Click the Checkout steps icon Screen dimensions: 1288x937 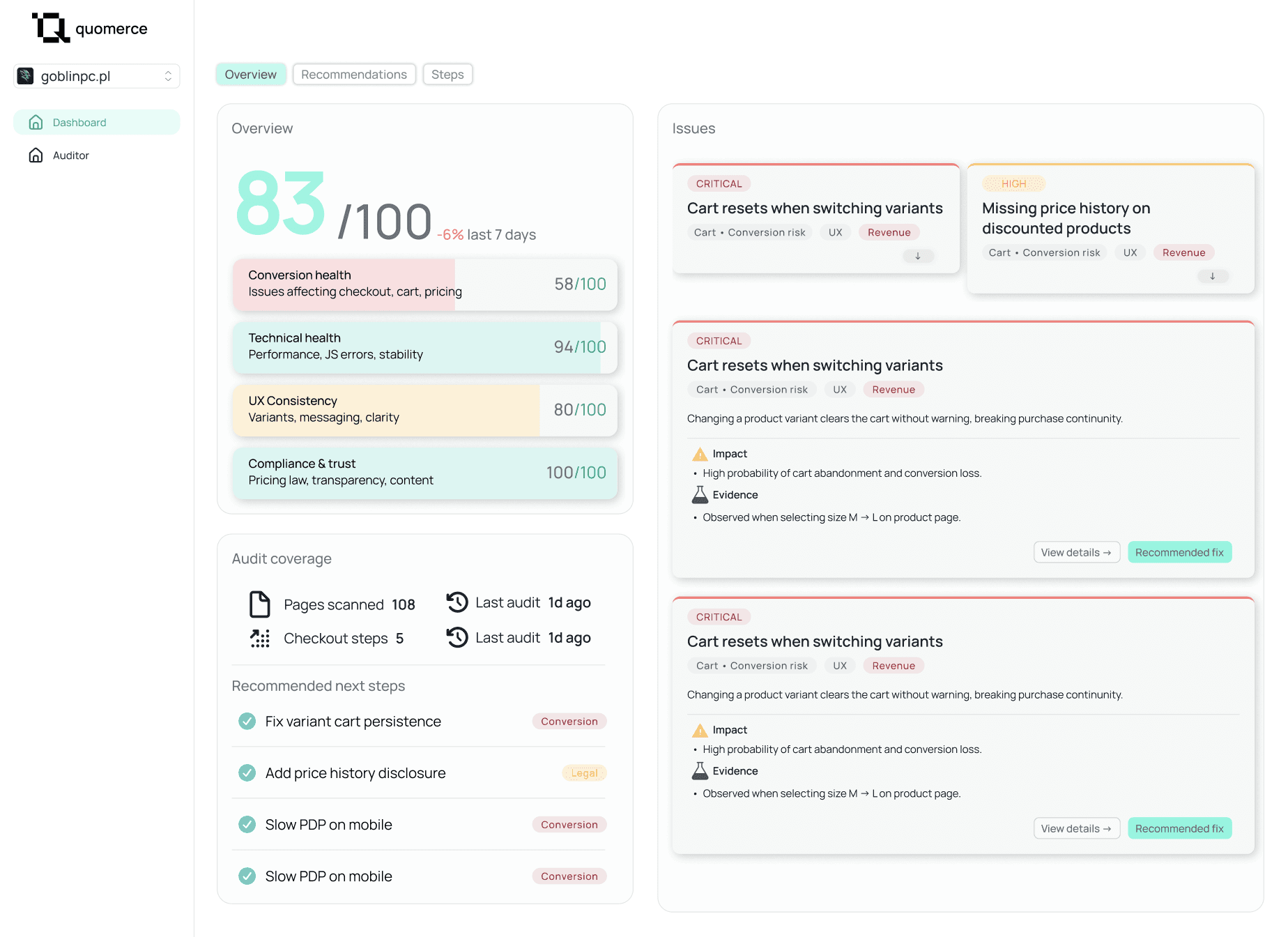(x=259, y=638)
